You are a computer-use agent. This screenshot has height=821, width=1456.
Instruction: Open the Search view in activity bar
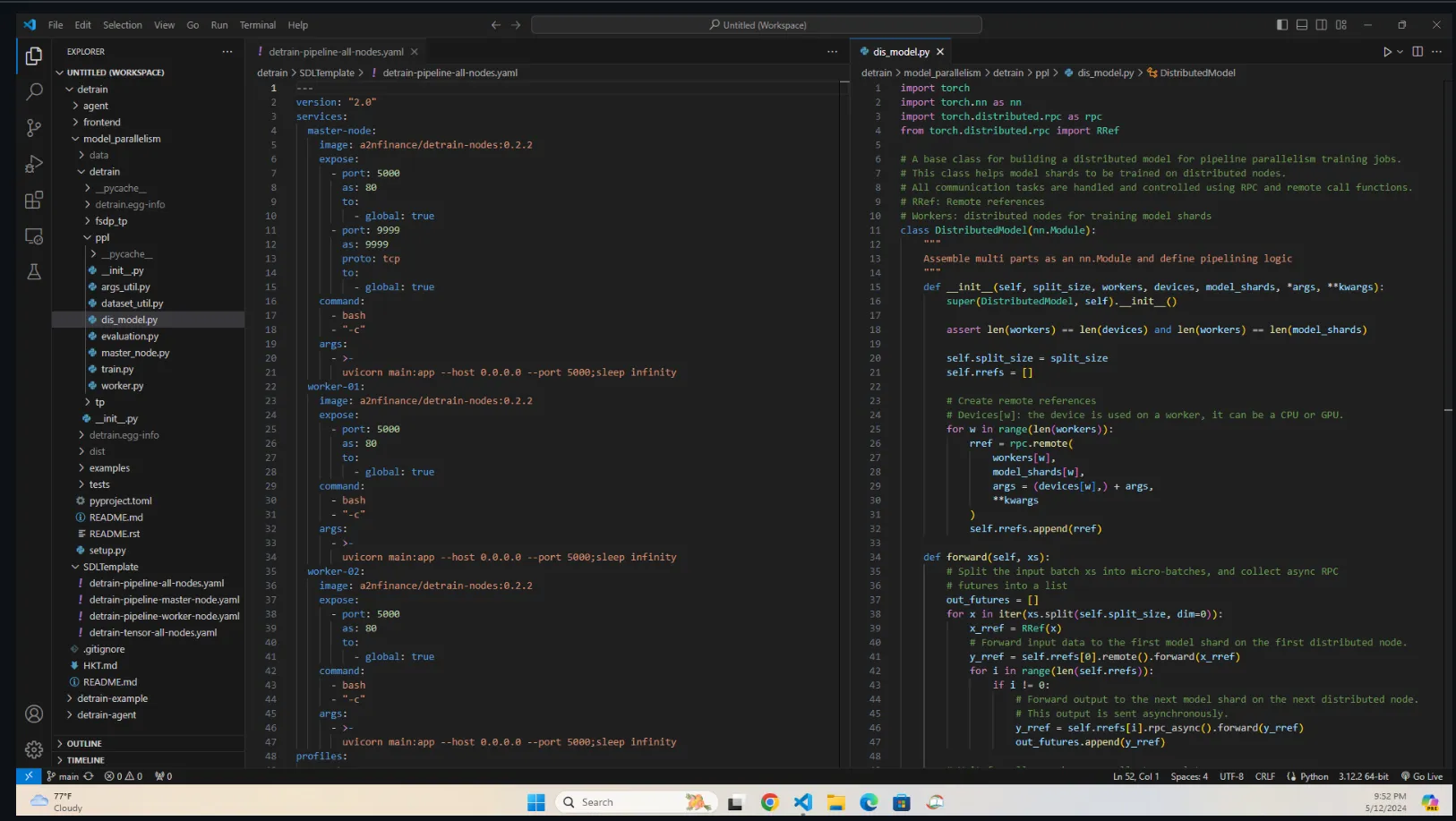(x=34, y=91)
